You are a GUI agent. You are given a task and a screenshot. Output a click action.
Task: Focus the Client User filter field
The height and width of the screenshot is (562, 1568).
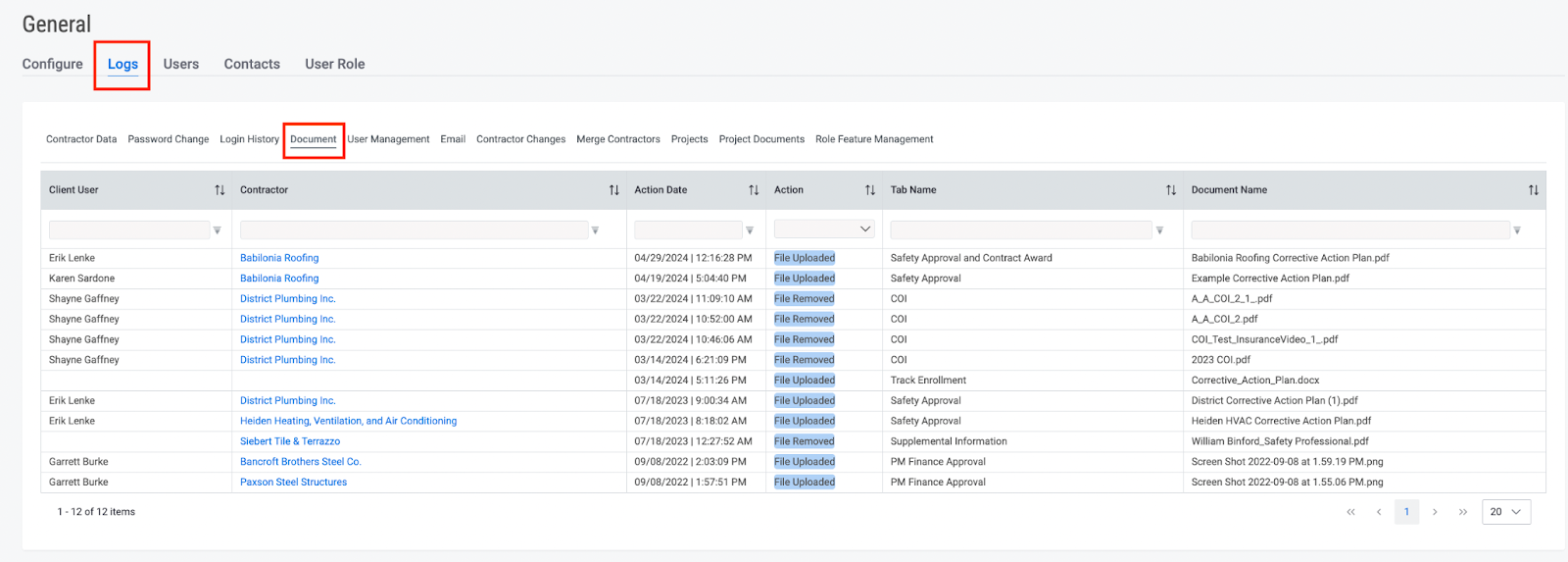[129, 230]
